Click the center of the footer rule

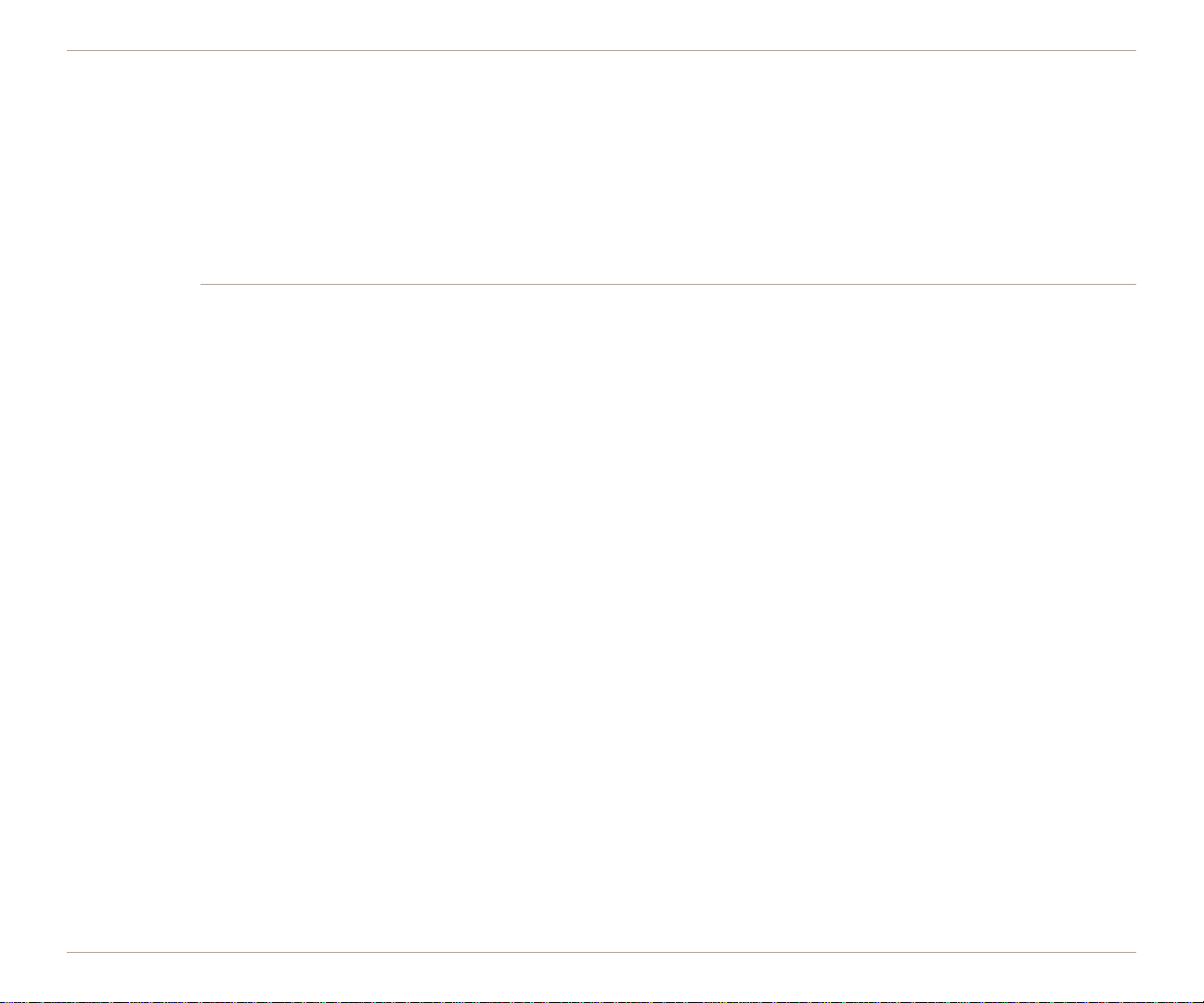[x=602, y=952]
